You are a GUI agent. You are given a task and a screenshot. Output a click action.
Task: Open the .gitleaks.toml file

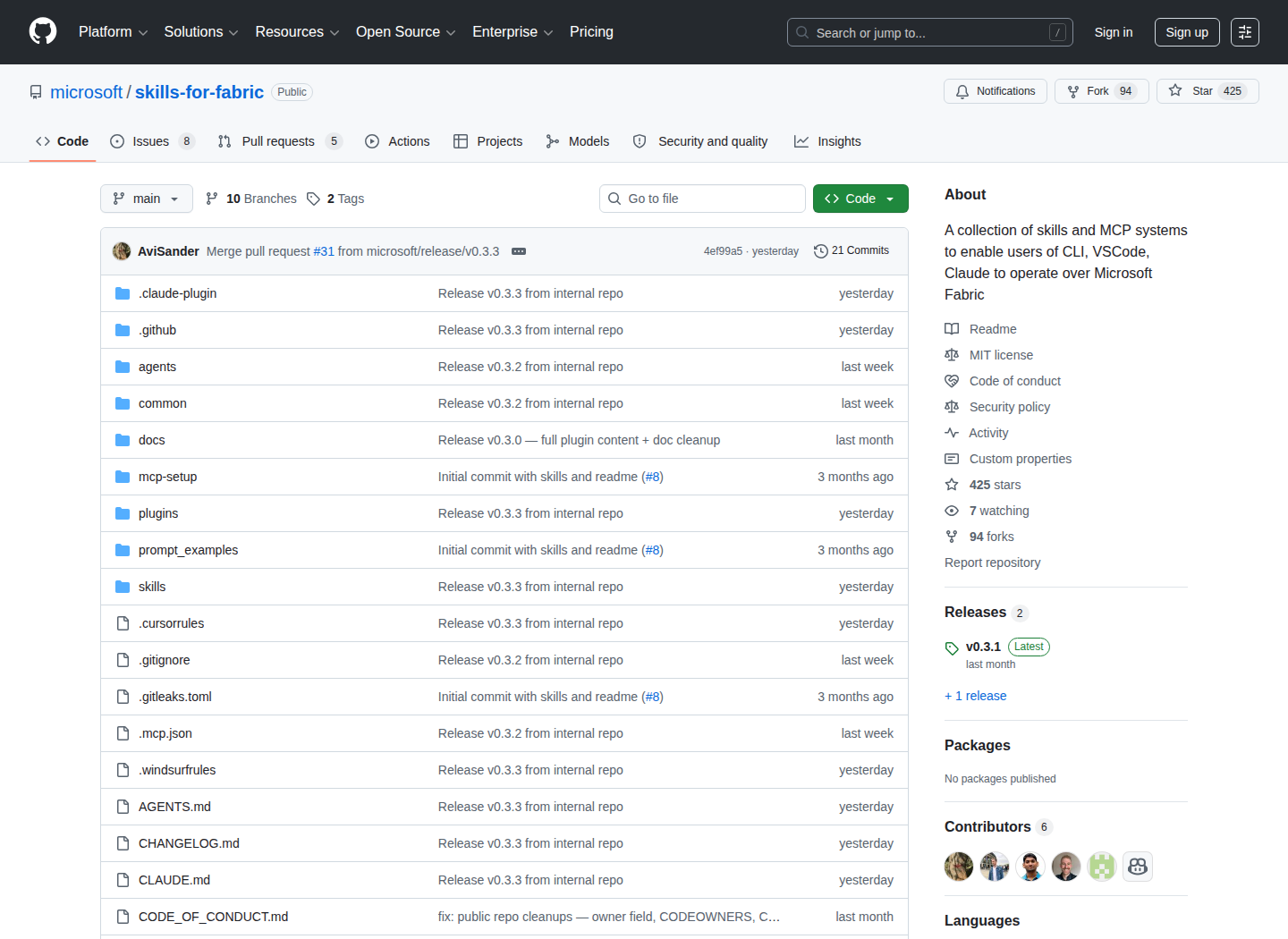pyautogui.click(x=175, y=697)
